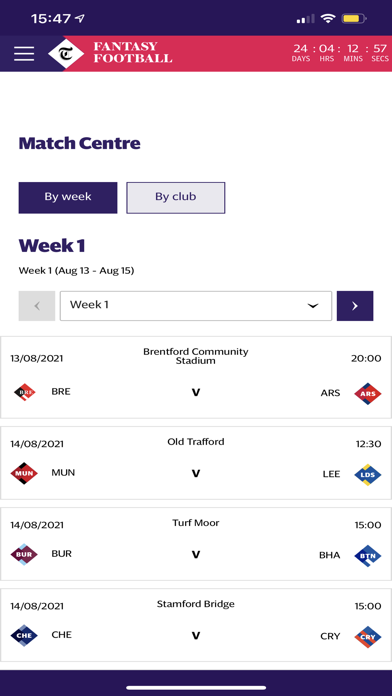Tap the countdown timer in header
This screenshot has width=392, height=696.
340,53
